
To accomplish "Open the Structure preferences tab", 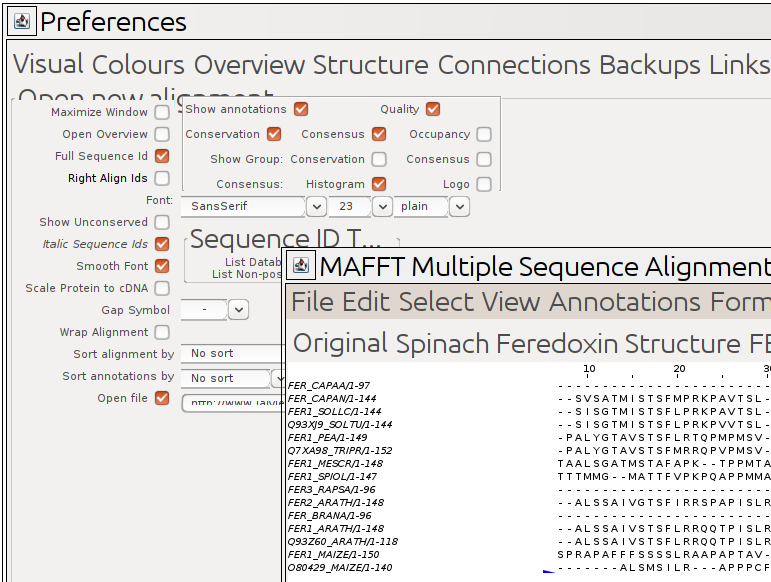I will point(370,65).
